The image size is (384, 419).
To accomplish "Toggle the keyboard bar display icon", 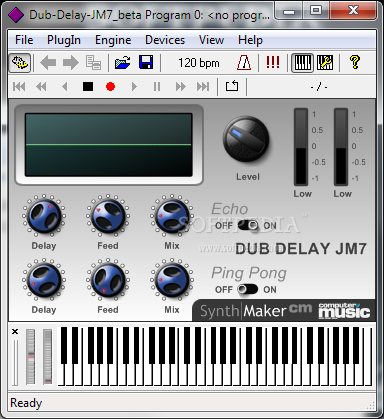I will [303, 63].
